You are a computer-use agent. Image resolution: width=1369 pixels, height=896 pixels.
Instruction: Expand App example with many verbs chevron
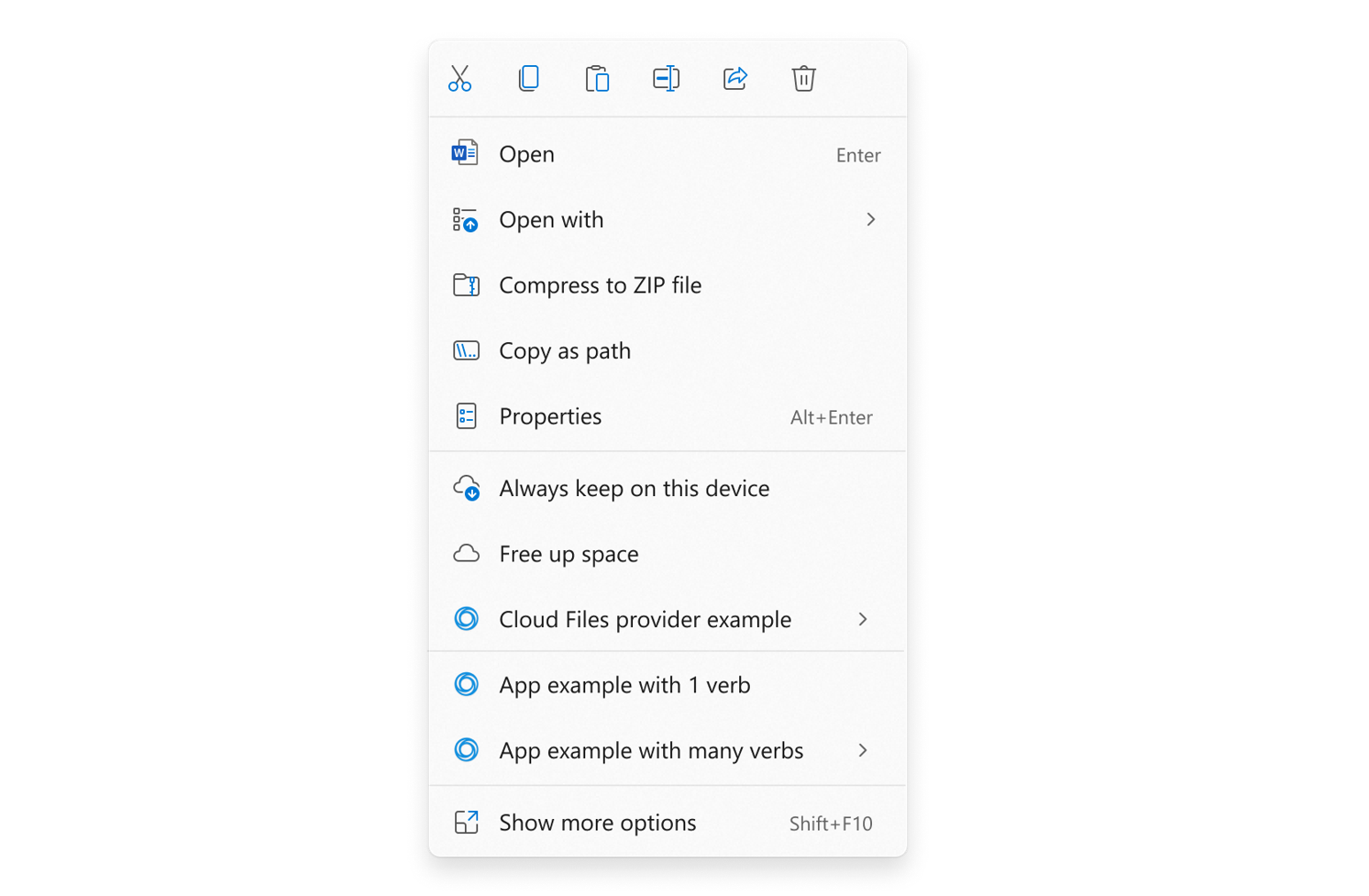(863, 750)
